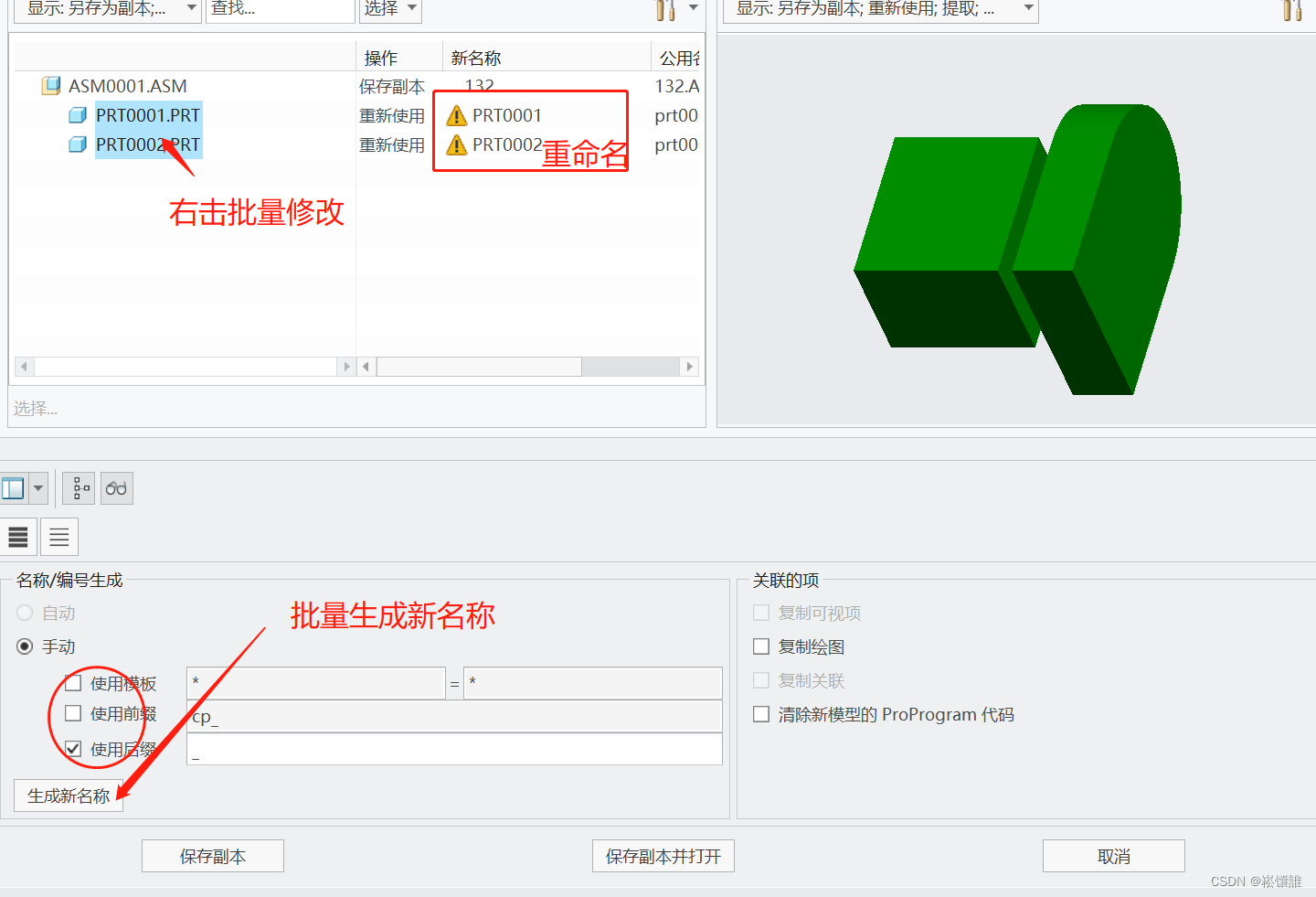Screen dimensions: 1316x897
Task: Click warning icon next to PRT0002 new name
Action: pyautogui.click(x=457, y=144)
